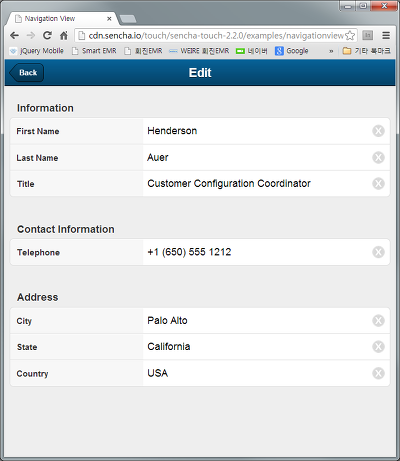Click the extension icon beside the address bar
The height and width of the screenshot is (461, 400).
coord(368,35)
